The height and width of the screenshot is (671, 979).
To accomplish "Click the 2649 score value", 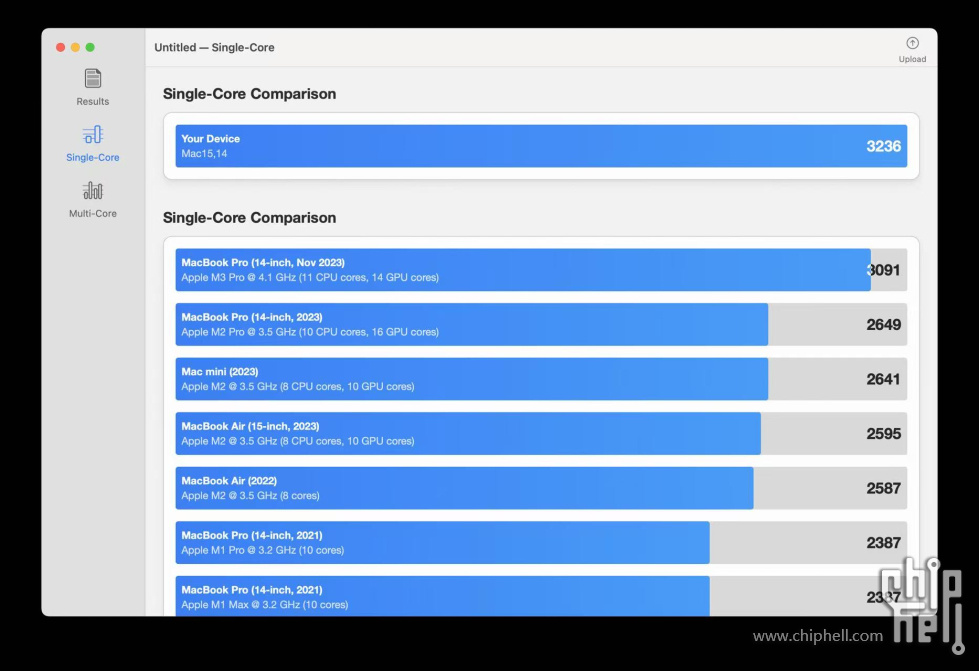I will (883, 325).
